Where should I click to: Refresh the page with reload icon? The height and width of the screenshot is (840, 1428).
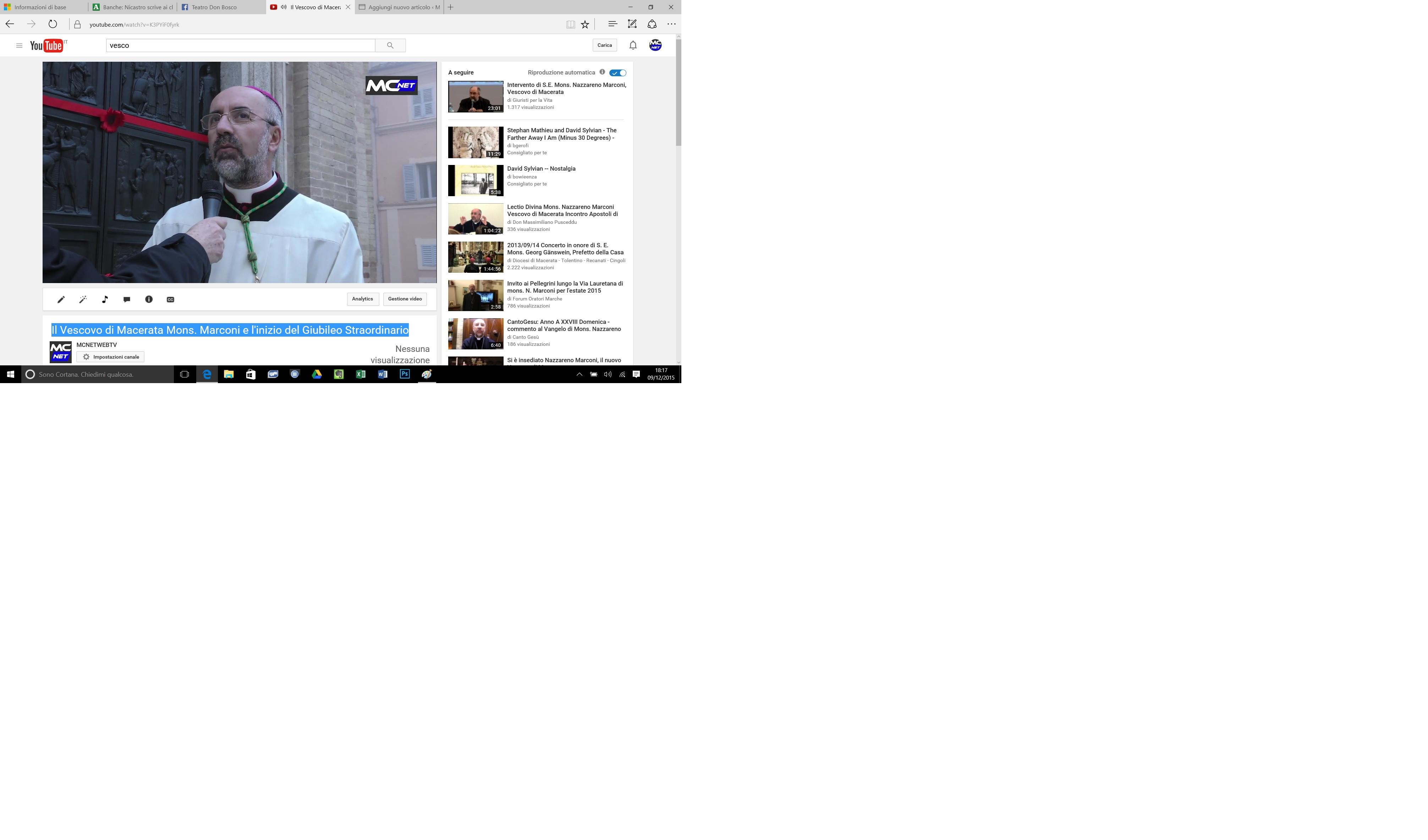(x=53, y=24)
